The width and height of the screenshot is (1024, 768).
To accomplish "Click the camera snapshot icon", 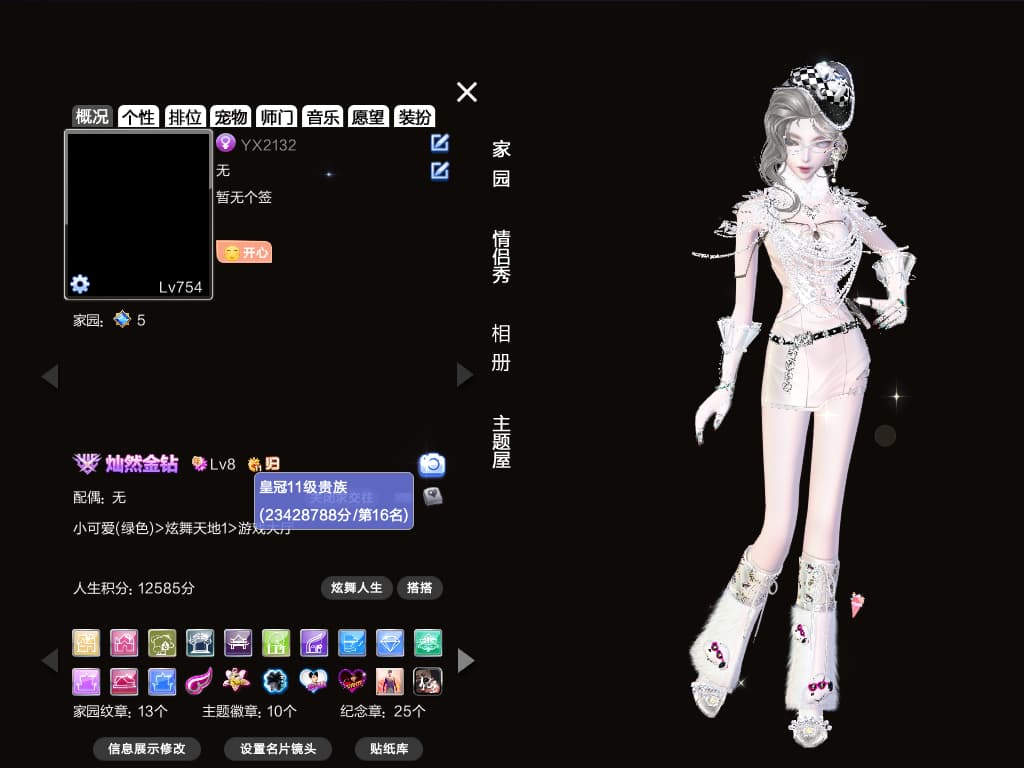I will coord(430,466).
